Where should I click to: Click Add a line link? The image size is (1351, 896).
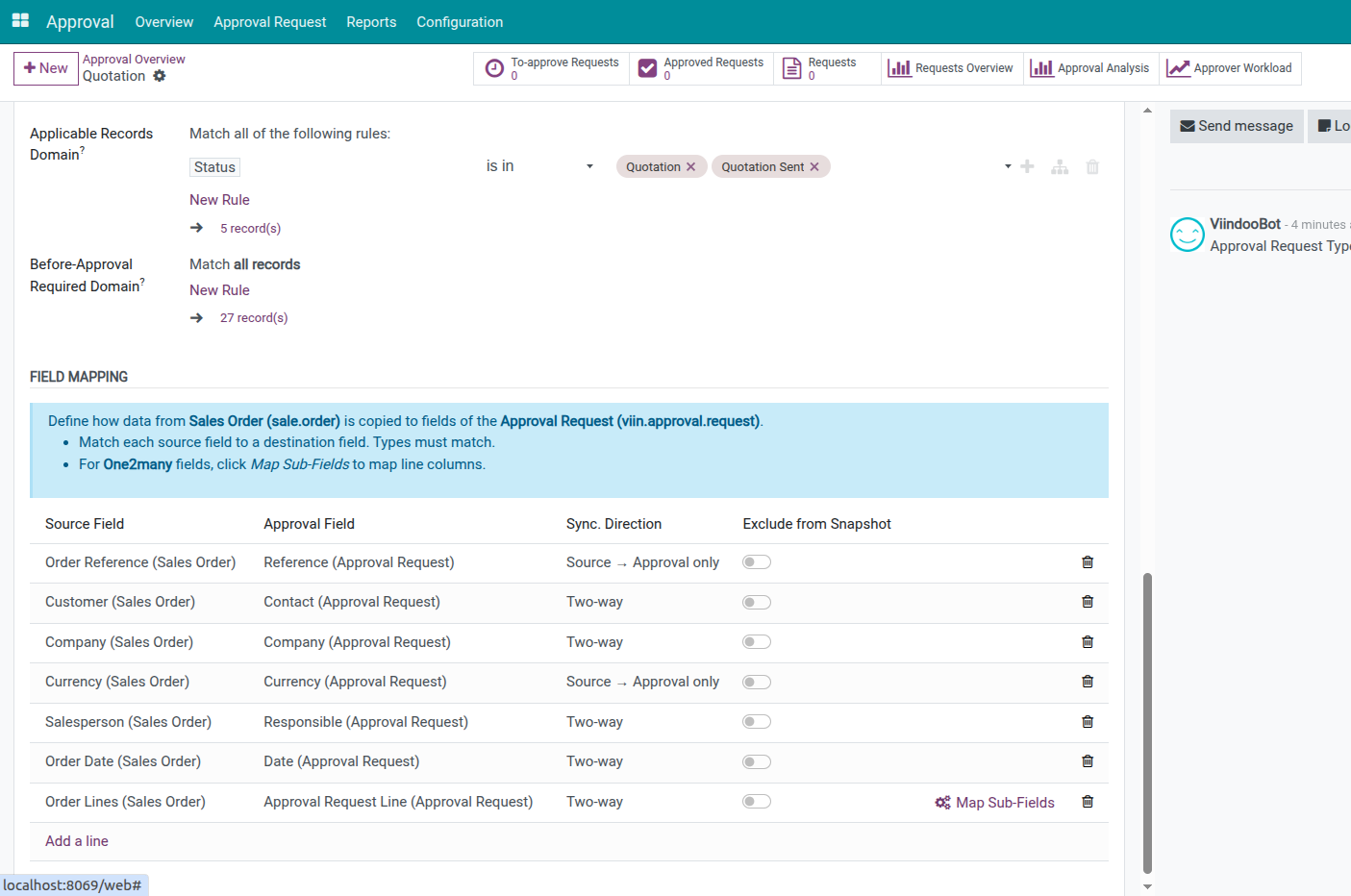[77, 841]
